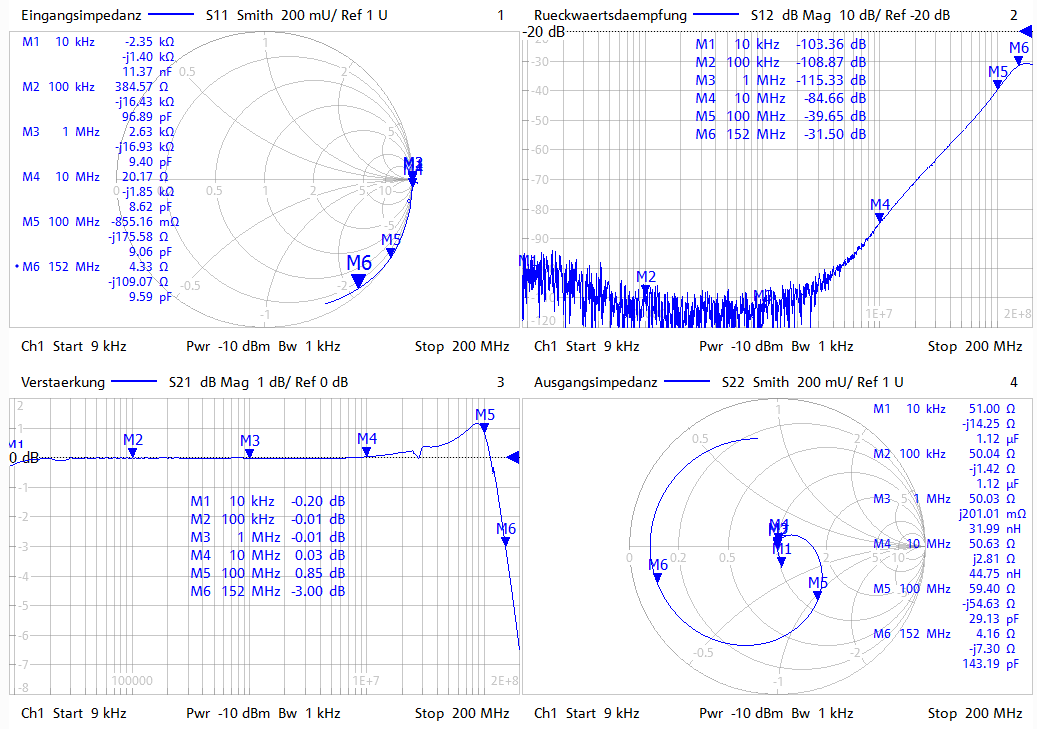This screenshot has height=729, width=1037.
Task: Select the M6 152 MHz -3.00 dB readout
Action: point(268,591)
